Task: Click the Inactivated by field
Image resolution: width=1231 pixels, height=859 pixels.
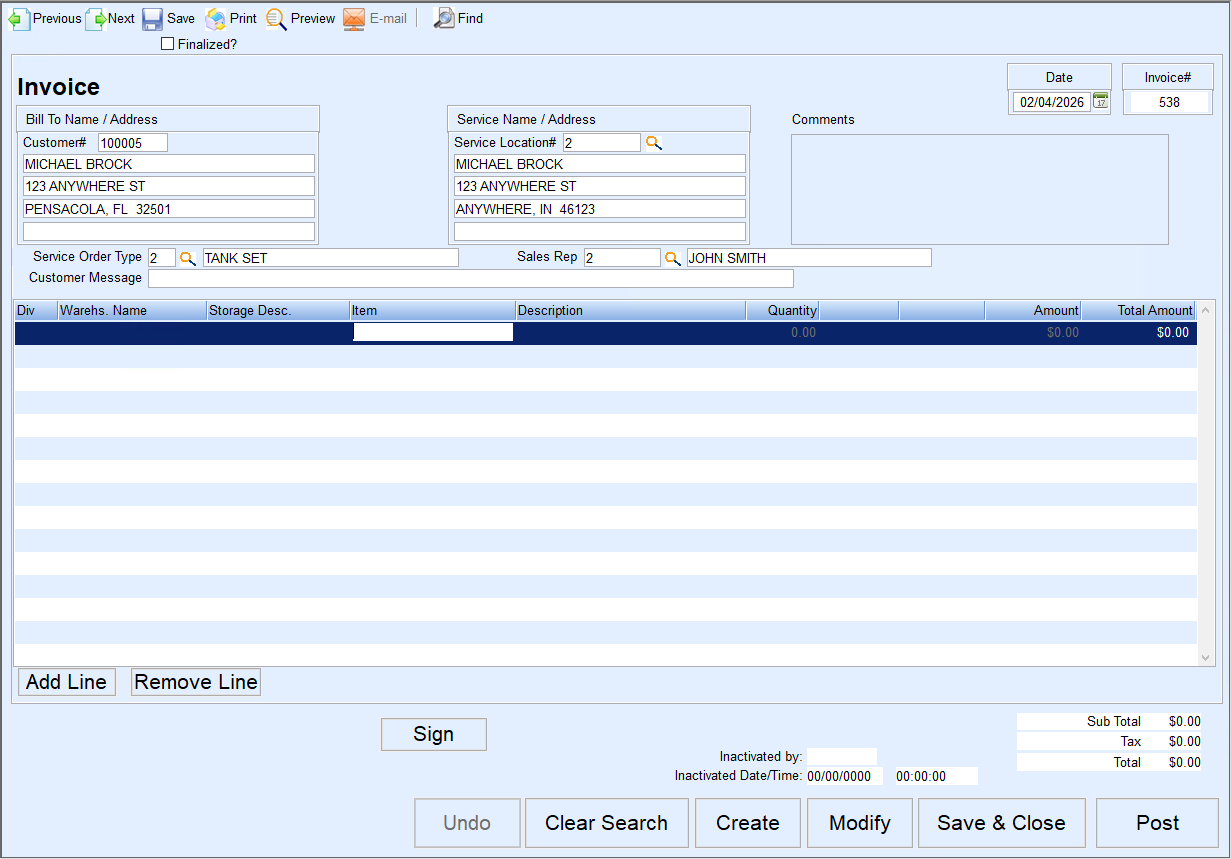Action: click(x=842, y=757)
